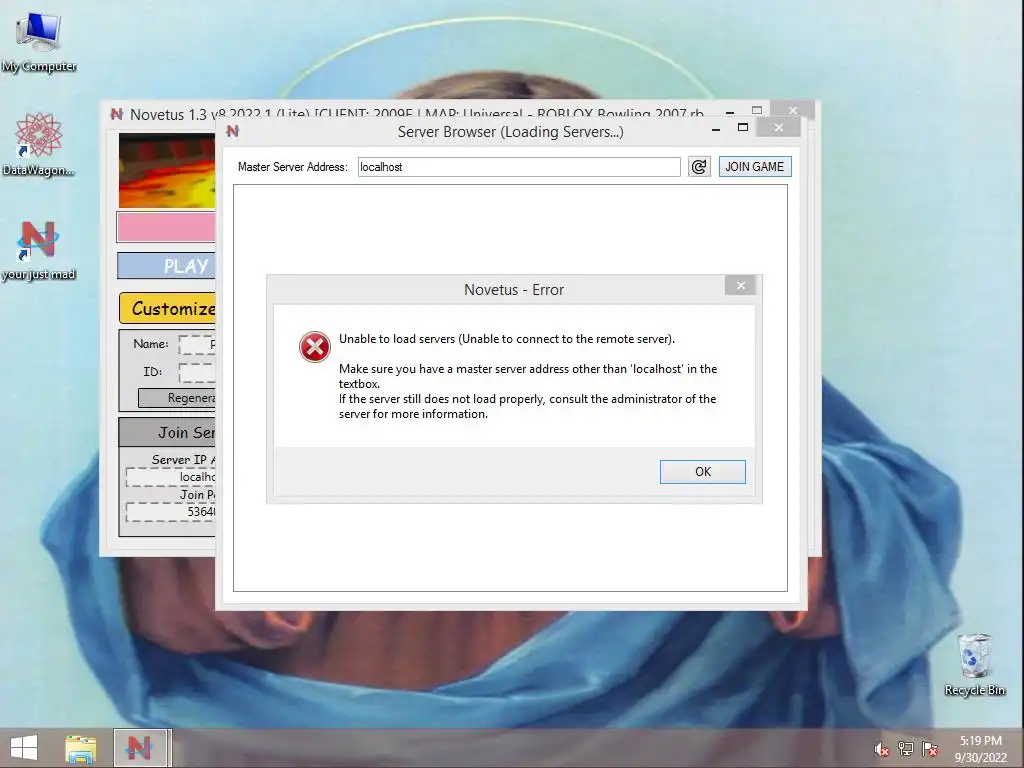The height and width of the screenshot is (768, 1024).
Task: Click the Server IP field showing localhost
Action: point(170,477)
